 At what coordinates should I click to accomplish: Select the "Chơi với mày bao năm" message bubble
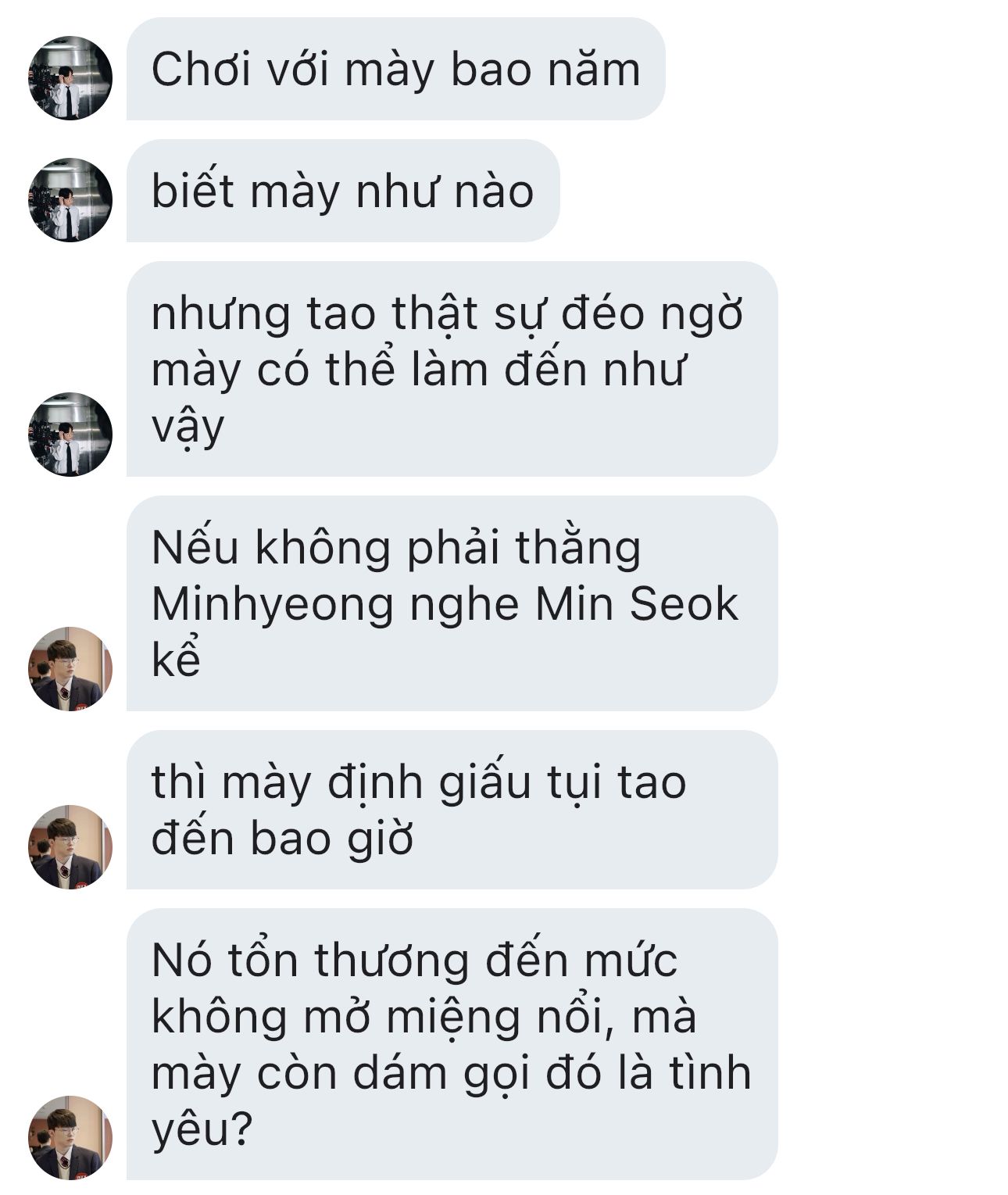pos(395,69)
